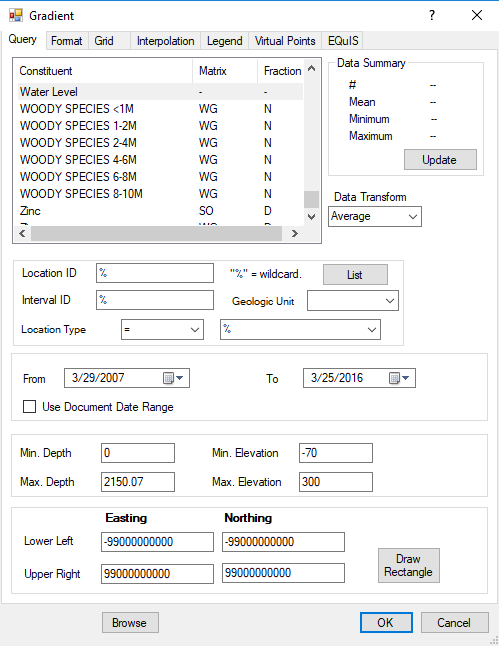499x646 pixels.
Task: Click Upper Right Easting field
Action: click(157, 573)
